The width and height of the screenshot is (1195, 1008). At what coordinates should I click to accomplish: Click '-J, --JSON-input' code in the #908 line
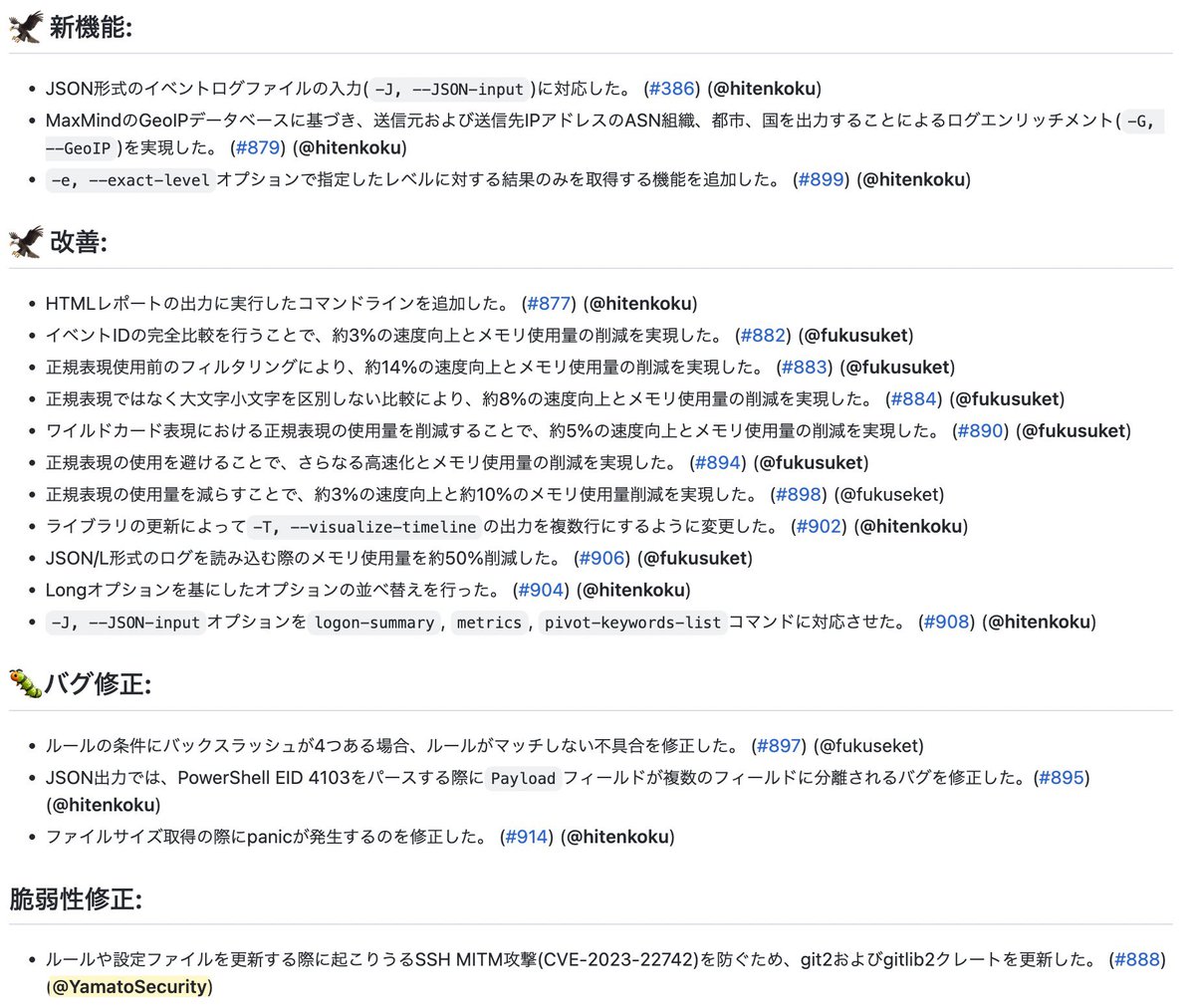coord(125,623)
